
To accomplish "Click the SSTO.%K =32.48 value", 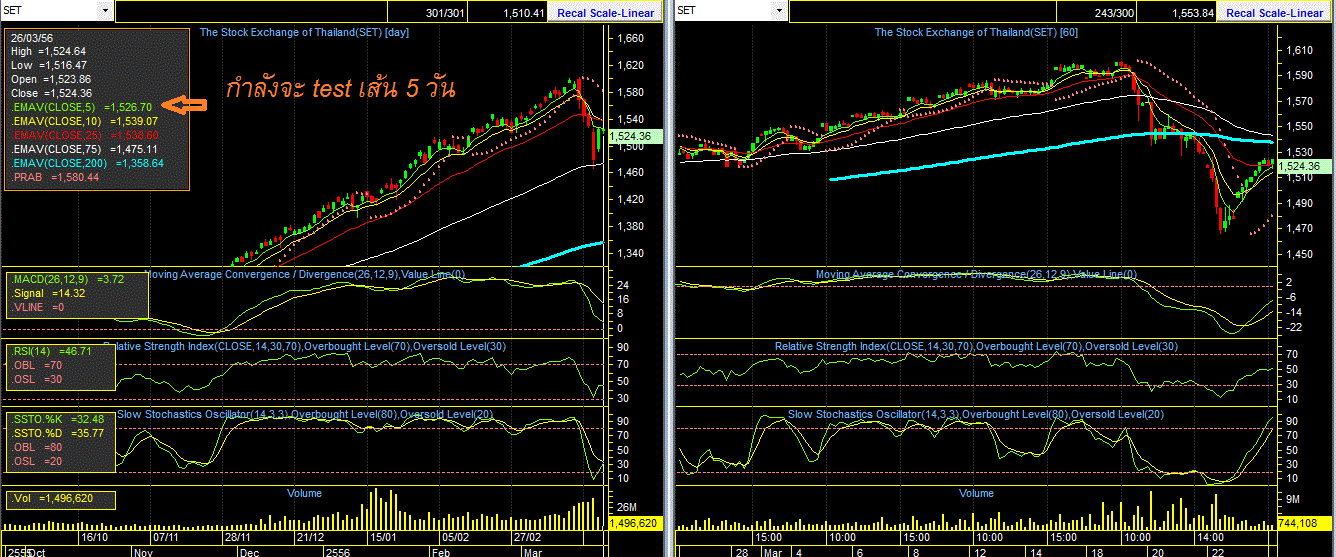I will coord(59,419).
